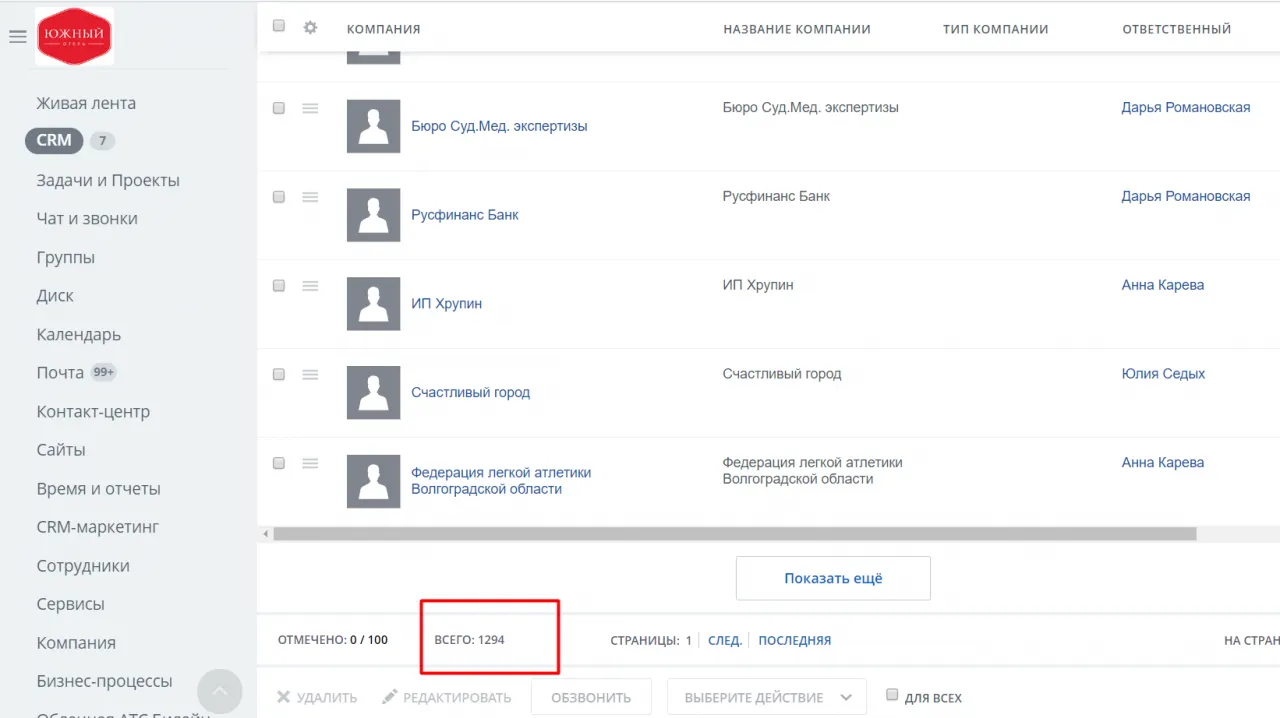The height and width of the screenshot is (718, 1280).
Task: Enable the 'Для всех' checkbox
Action: tap(892, 695)
